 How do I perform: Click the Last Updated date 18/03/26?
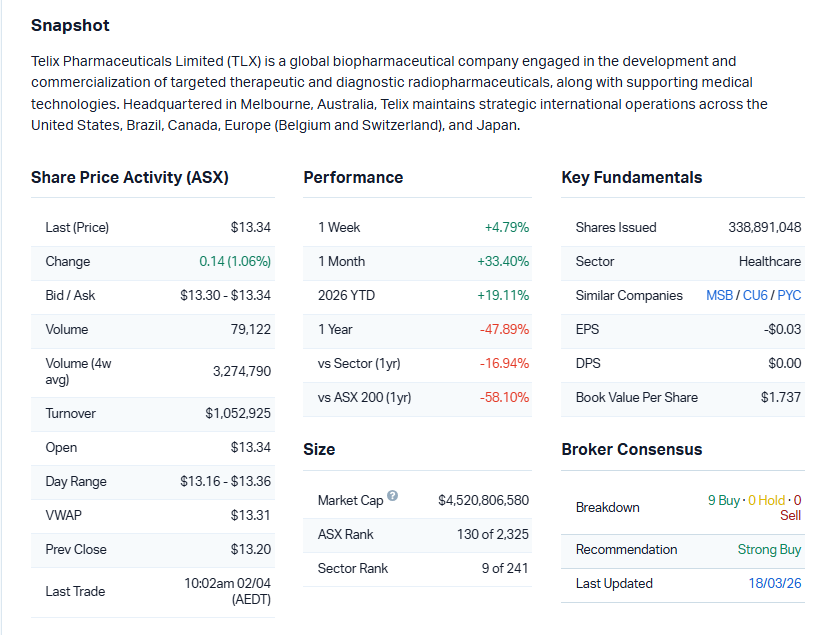[x=774, y=583]
